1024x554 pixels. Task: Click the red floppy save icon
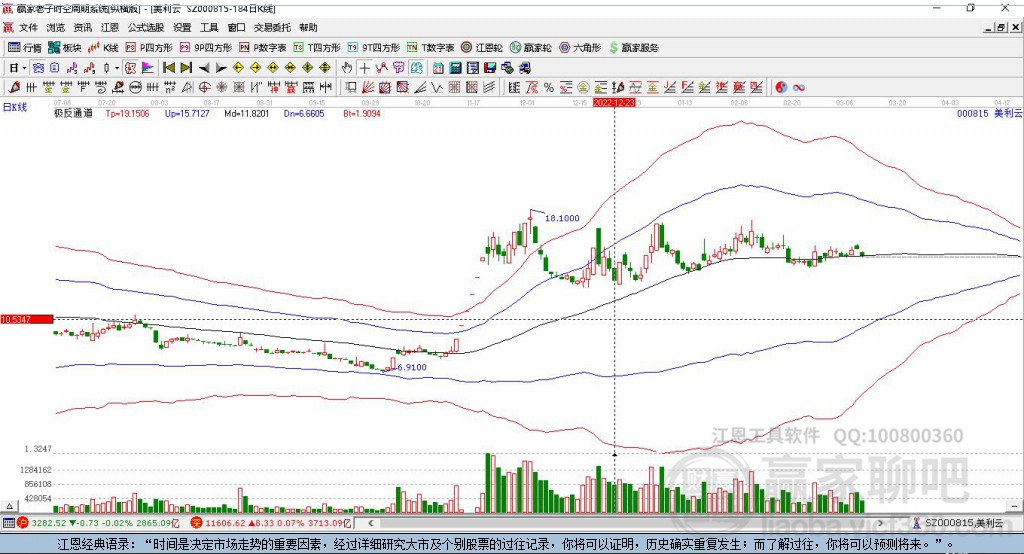[490, 68]
